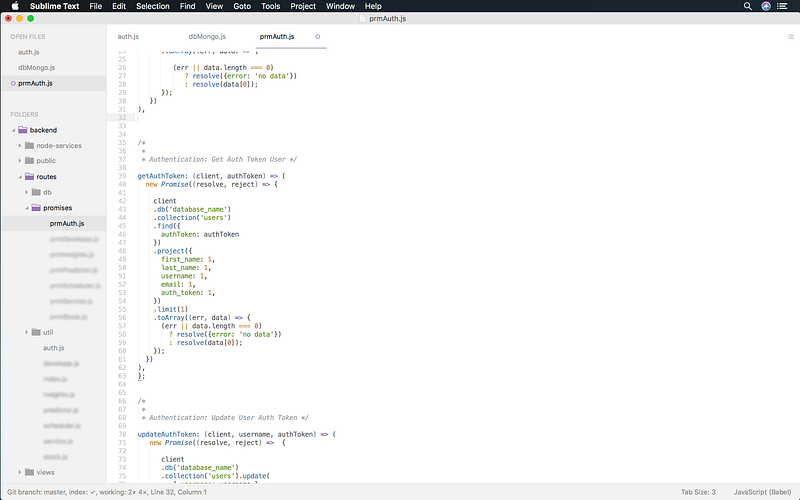Open the Tools menu

tap(270, 6)
